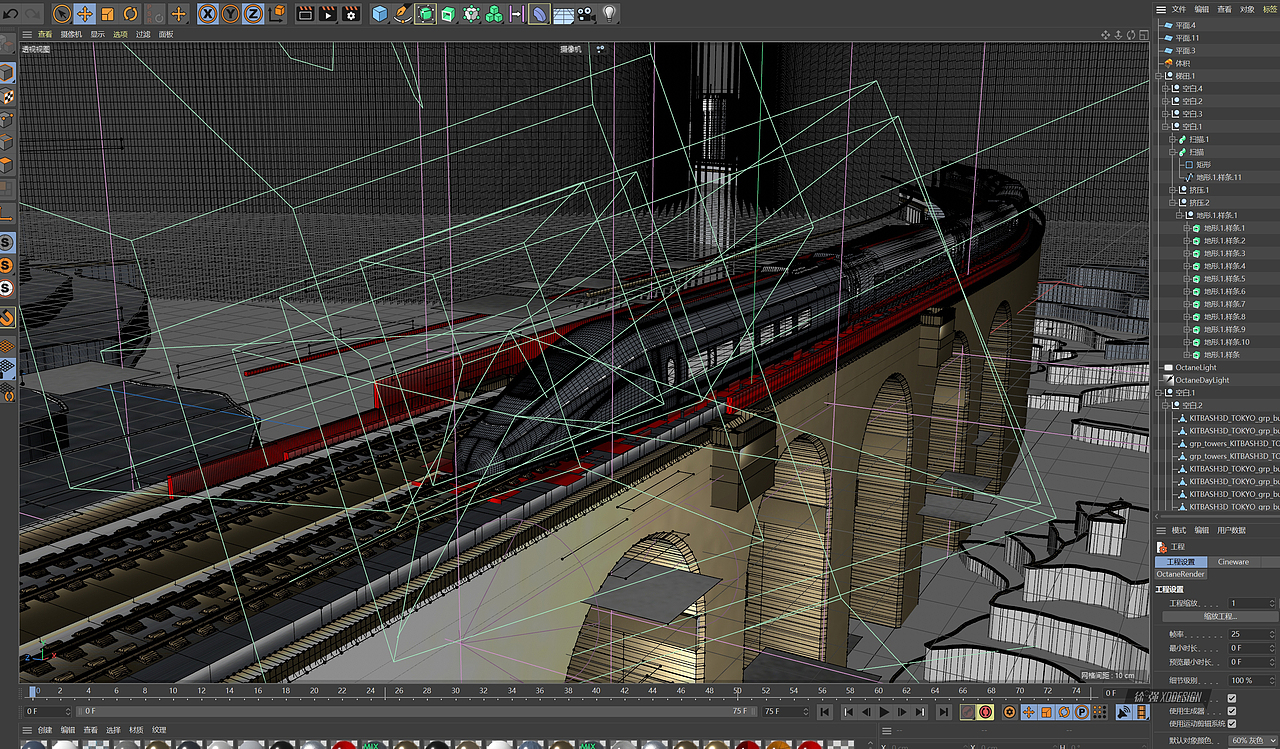Toggle 使用运动剪辑系统 checkbox

[x=1232, y=723]
